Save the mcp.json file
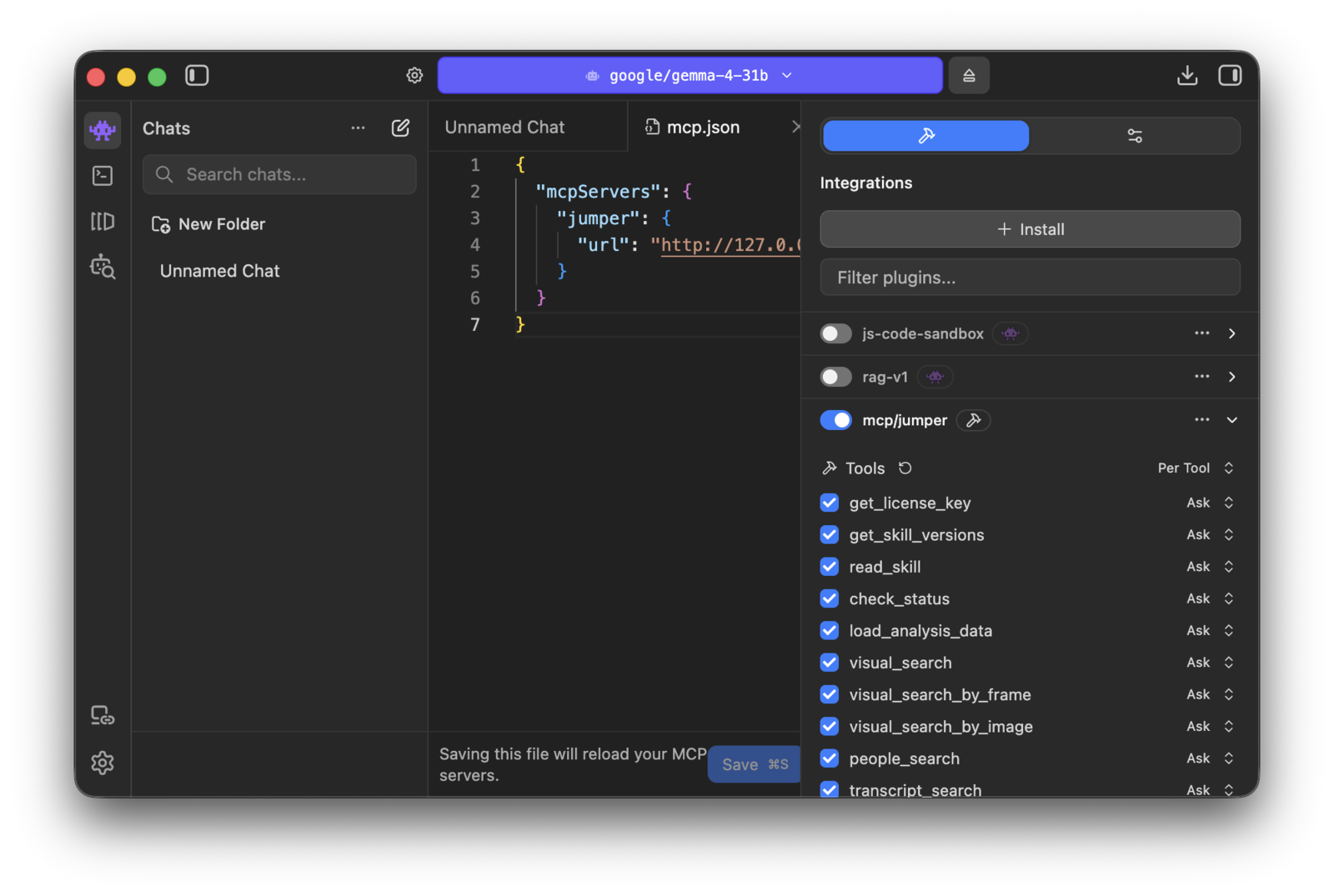 [755, 764]
